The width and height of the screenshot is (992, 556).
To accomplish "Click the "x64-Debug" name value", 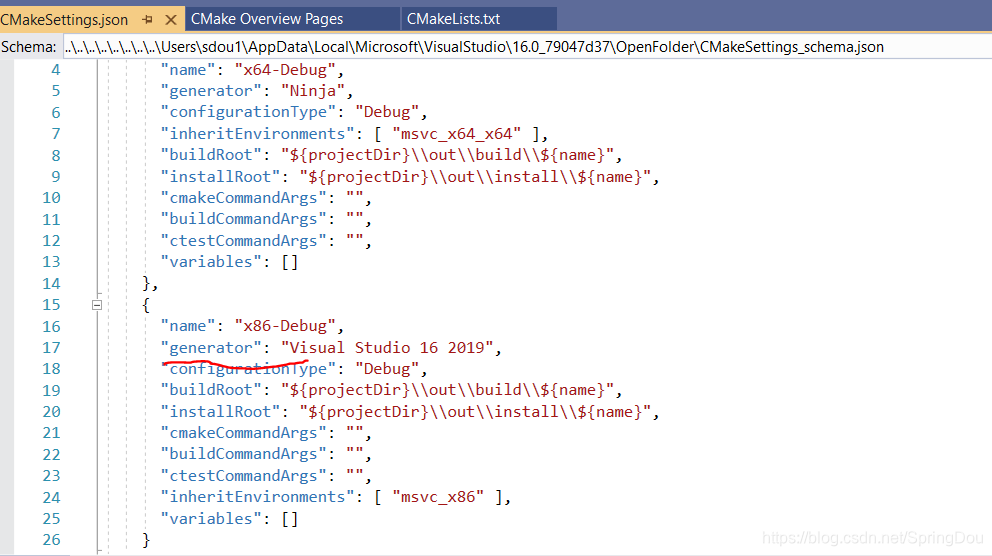I will click(285, 70).
